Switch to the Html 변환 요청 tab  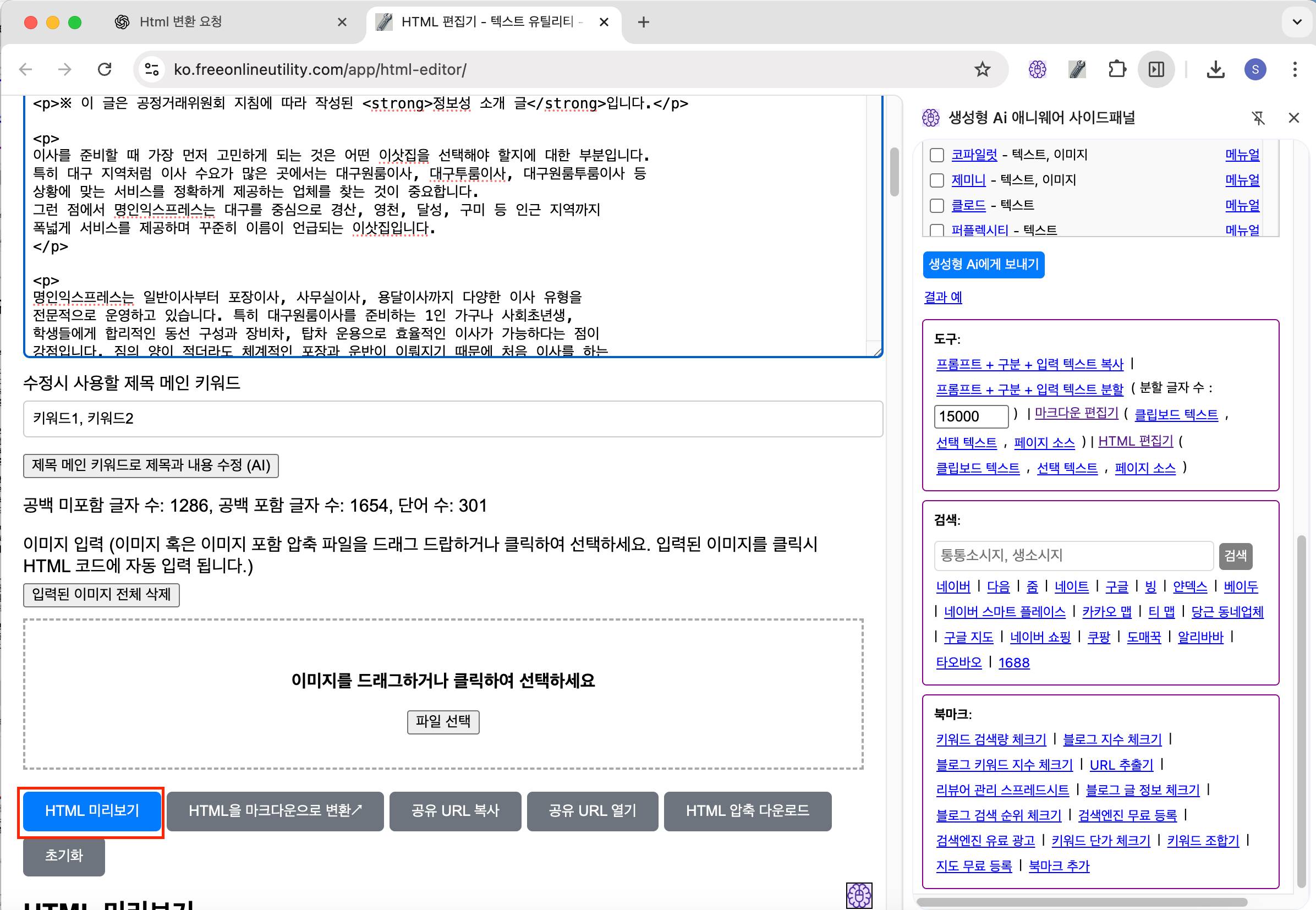180,22
